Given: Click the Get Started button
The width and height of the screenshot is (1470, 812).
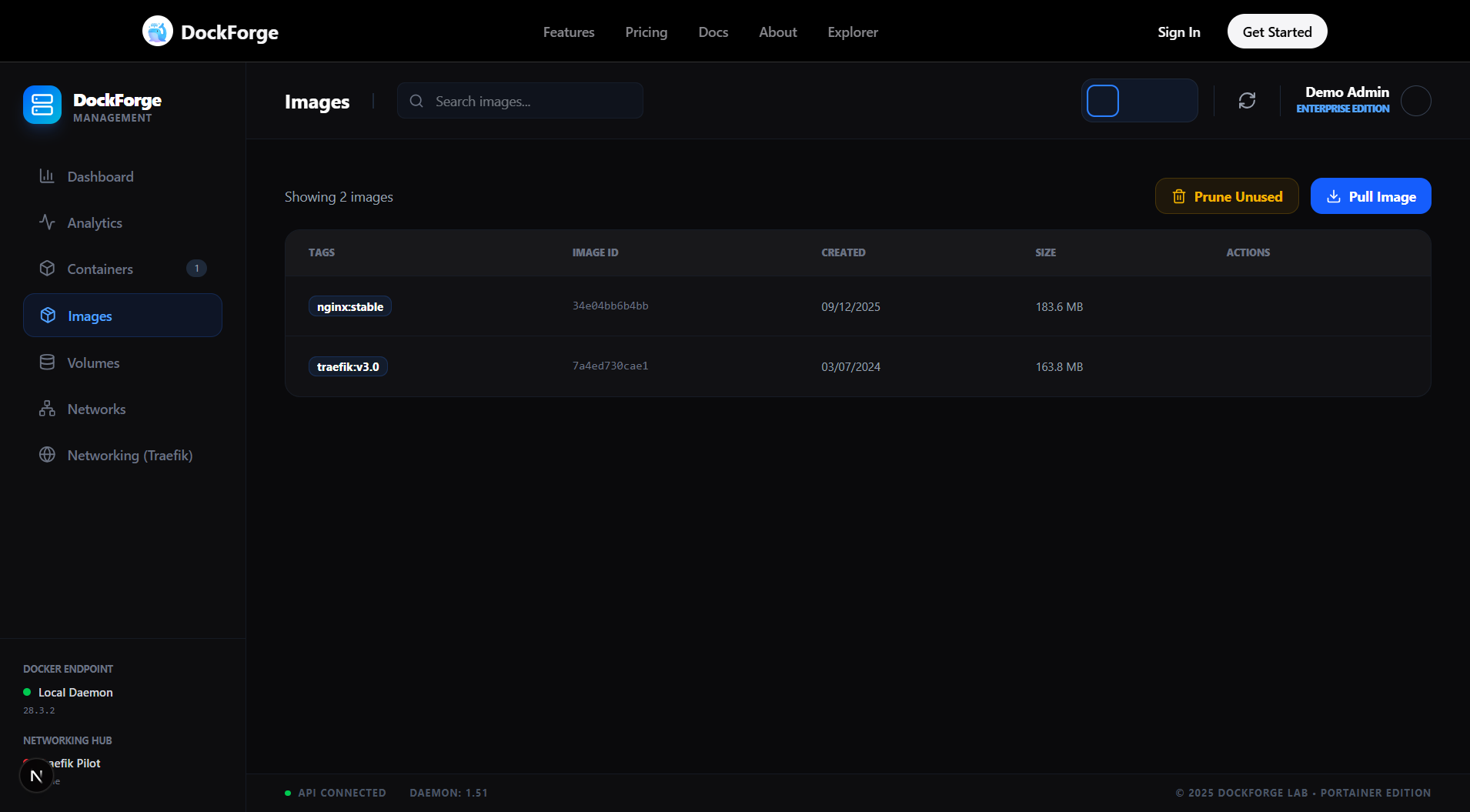Looking at the screenshot, I should click(x=1277, y=32).
